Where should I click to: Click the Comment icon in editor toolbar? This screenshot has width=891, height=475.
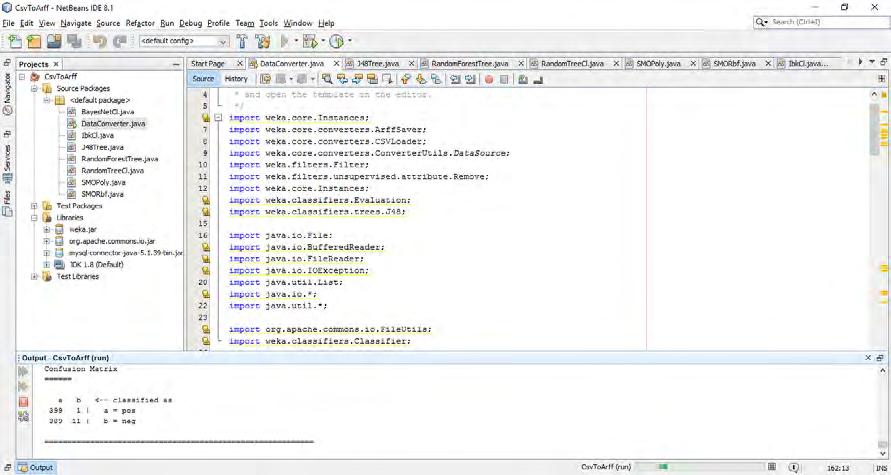tap(523, 80)
